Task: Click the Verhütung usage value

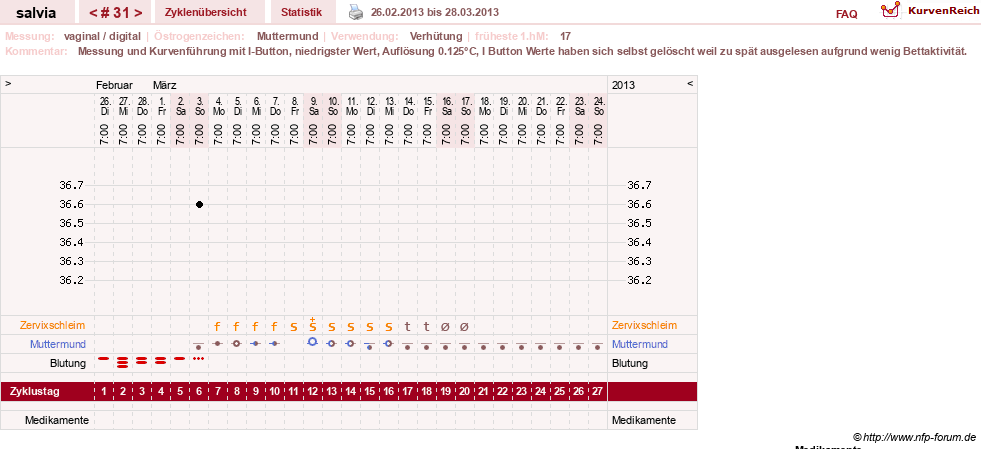Action: click(436, 36)
